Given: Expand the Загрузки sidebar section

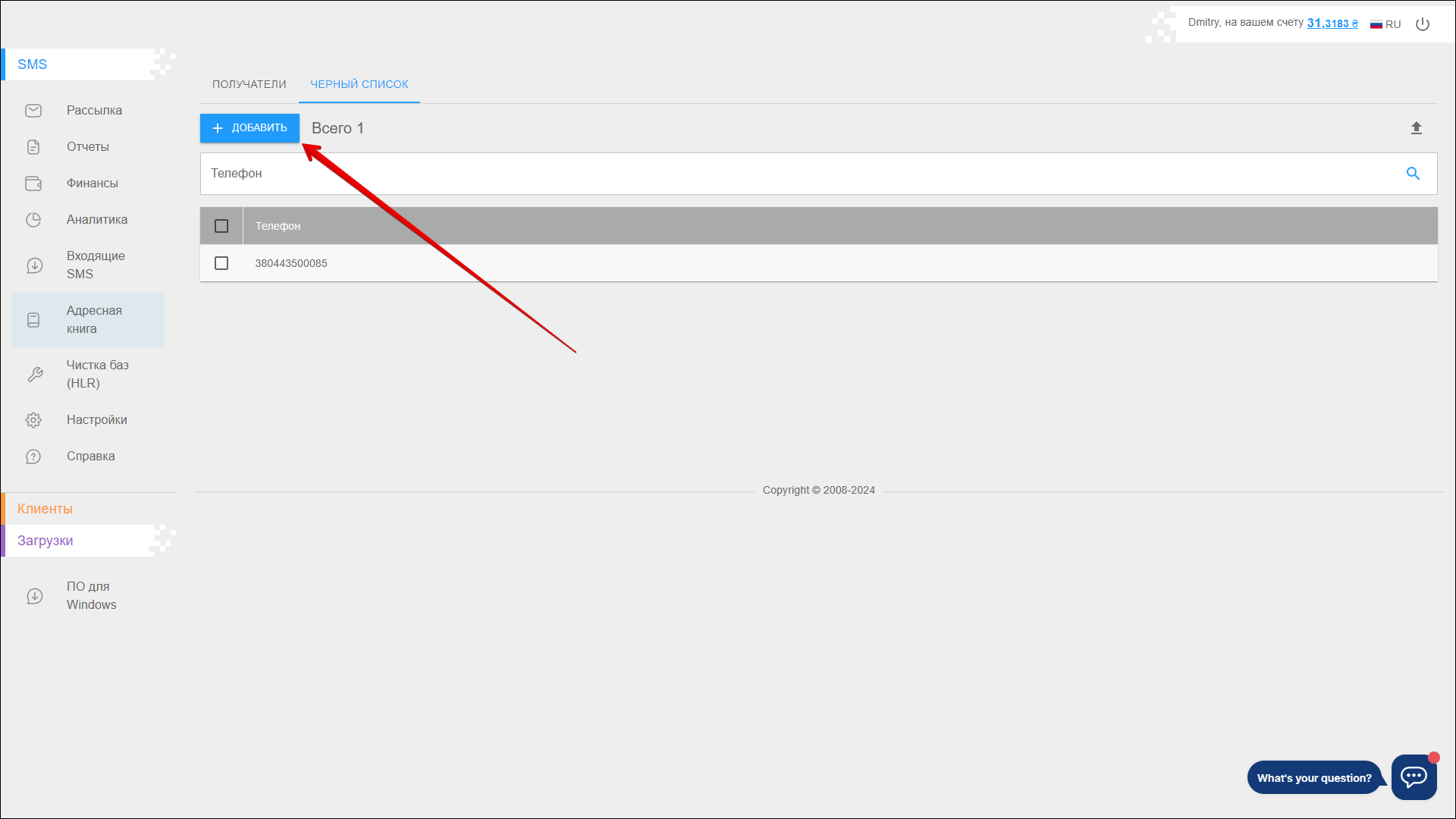Looking at the screenshot, I should (45, 541).
